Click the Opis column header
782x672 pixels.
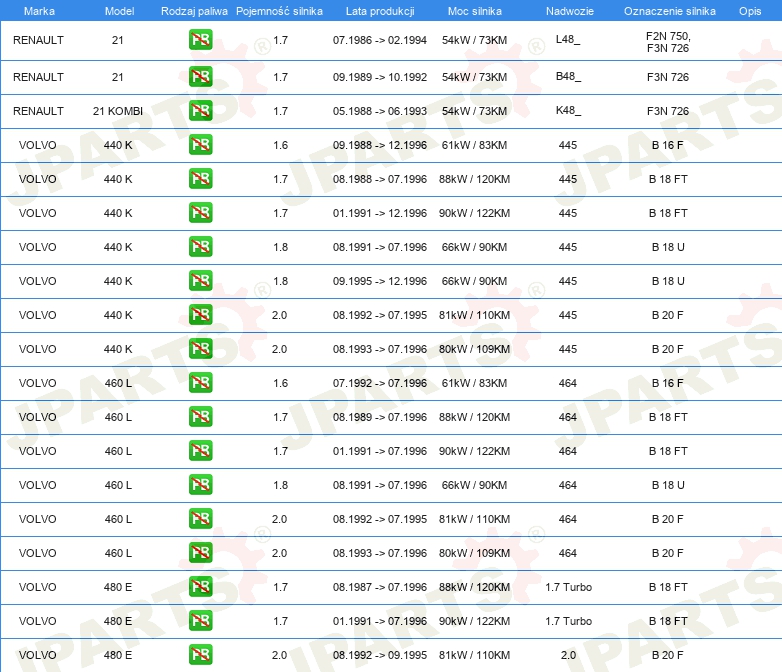point(750,11)
